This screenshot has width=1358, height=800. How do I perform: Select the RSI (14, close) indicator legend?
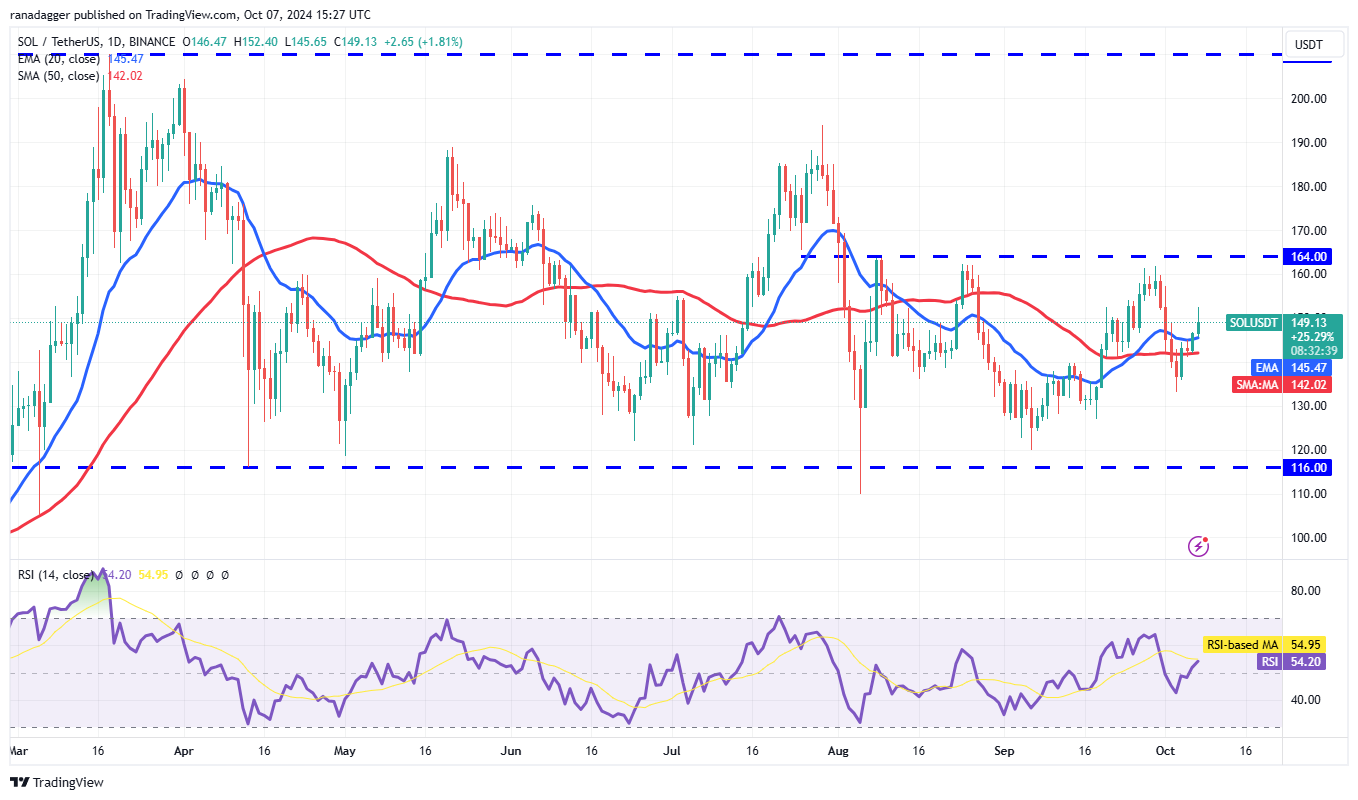[54, 575]
